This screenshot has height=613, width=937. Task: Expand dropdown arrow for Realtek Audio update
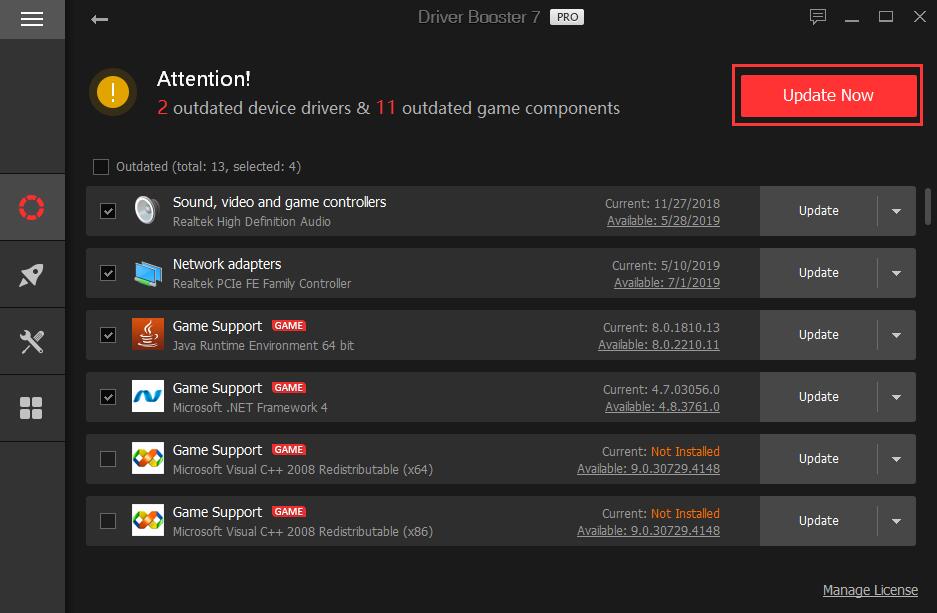(x=896, y=211)
